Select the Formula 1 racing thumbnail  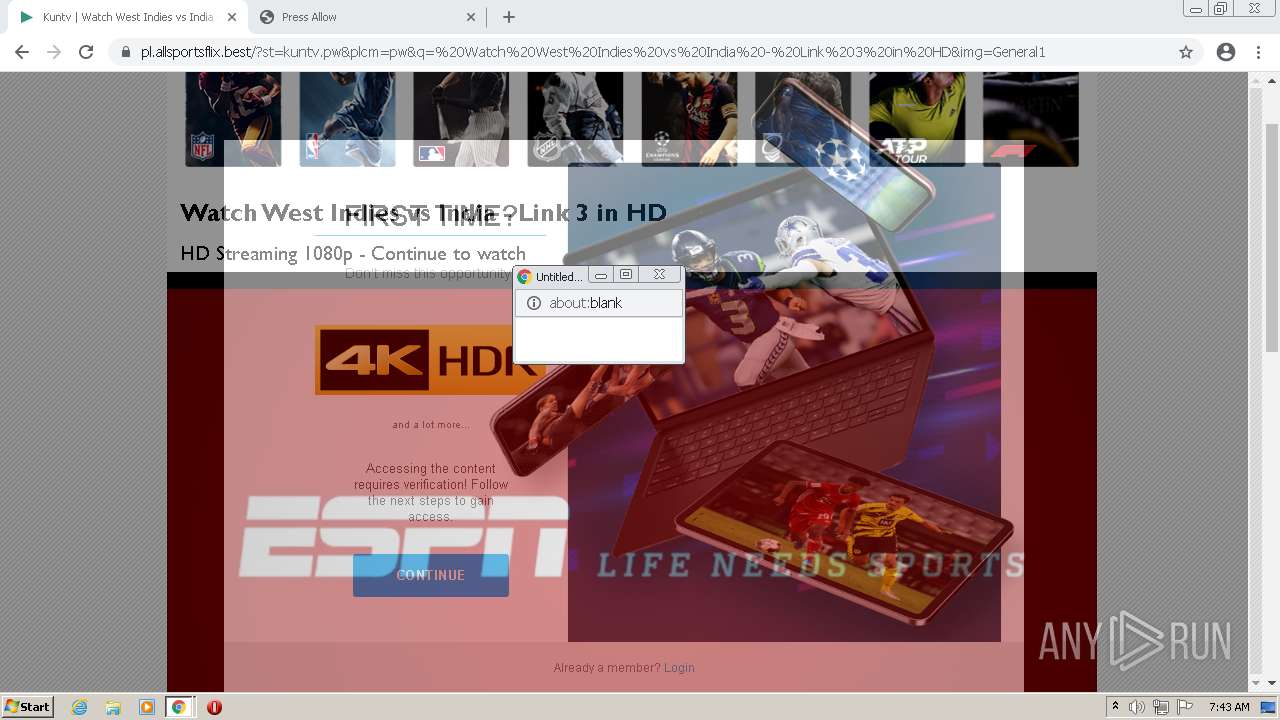tap(1031, 118)
